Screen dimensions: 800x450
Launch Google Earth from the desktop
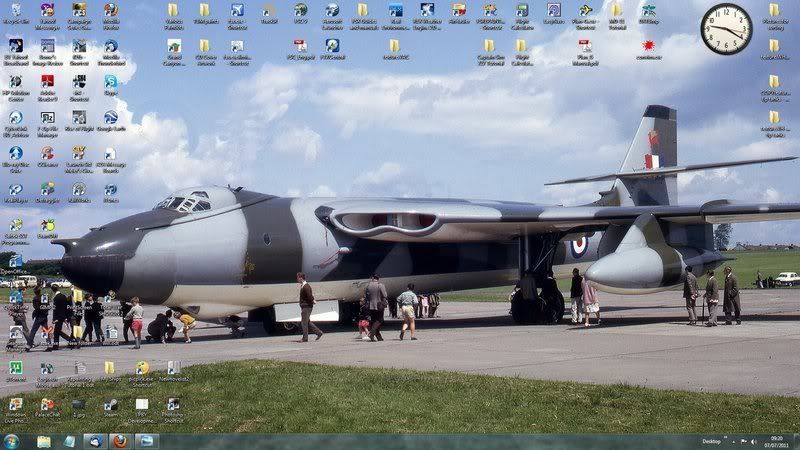111,121
